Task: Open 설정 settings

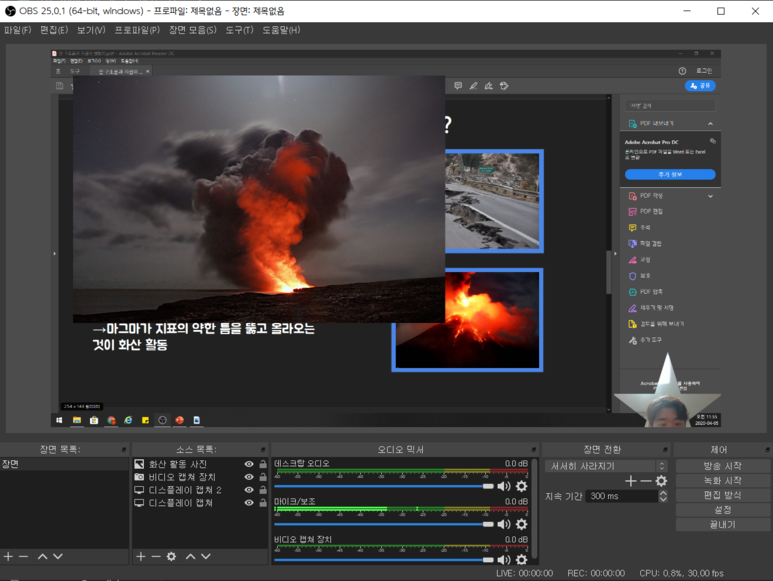Action: (x=723, y=510)
